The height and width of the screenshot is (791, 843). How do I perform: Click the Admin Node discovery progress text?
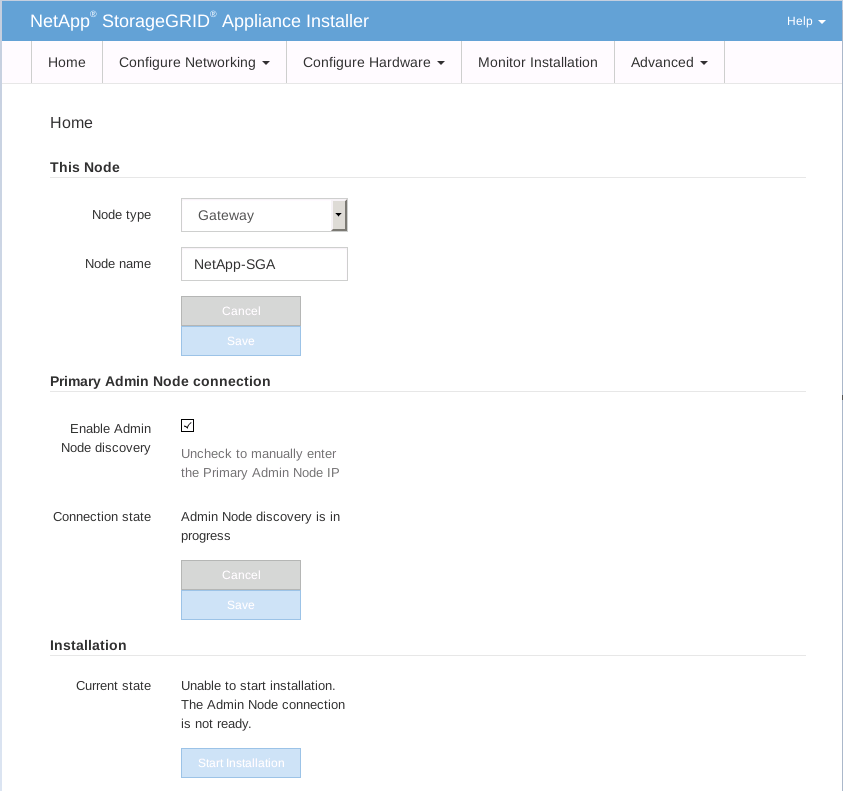click(x=260, y=526)
